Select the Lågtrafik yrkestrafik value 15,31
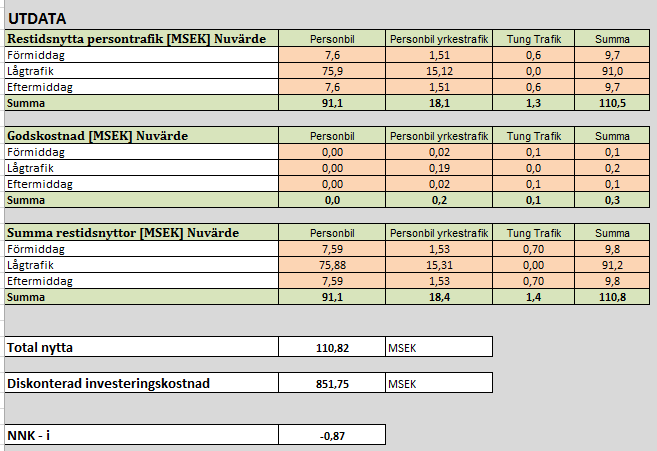The width and height of the screenshot is (657, 451). tap(439, 264)
